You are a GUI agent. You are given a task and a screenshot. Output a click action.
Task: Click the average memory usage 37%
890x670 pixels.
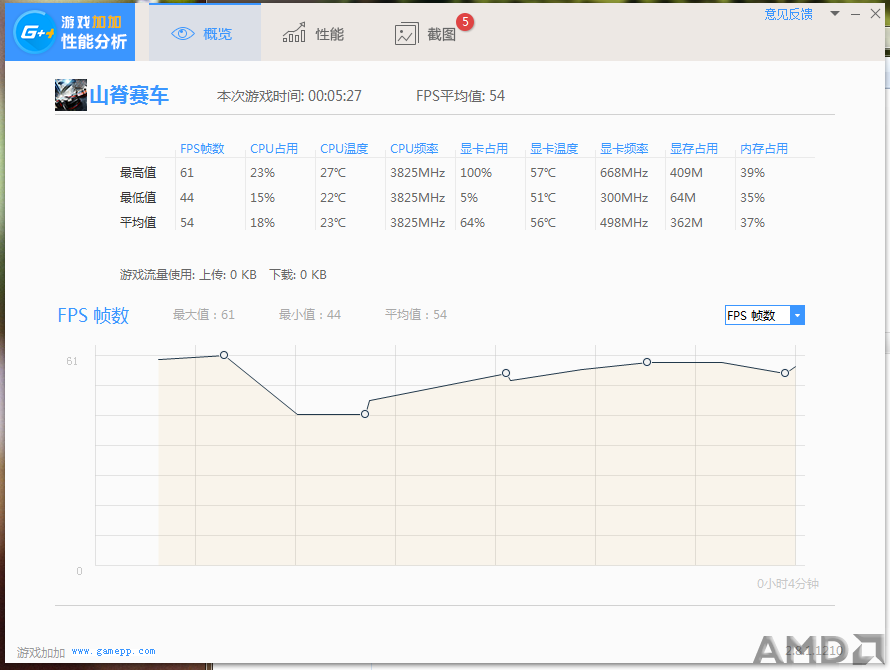coord(752,223)
